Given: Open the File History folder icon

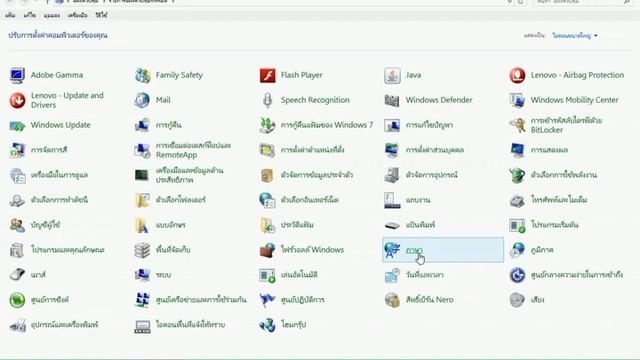Looking at the screenshot, I should pyautogui.click(x=267, y=225).
